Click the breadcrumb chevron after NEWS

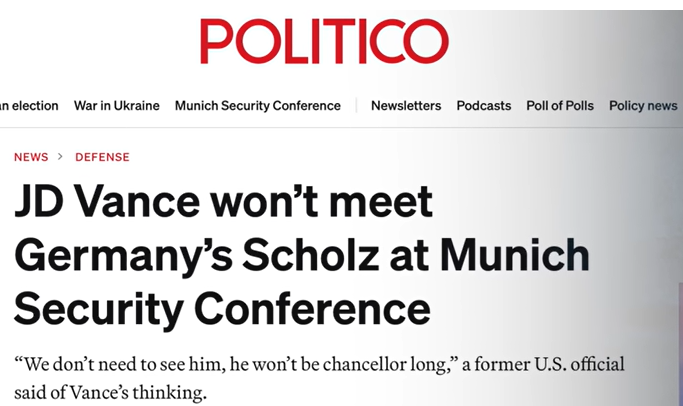point(60,157)
